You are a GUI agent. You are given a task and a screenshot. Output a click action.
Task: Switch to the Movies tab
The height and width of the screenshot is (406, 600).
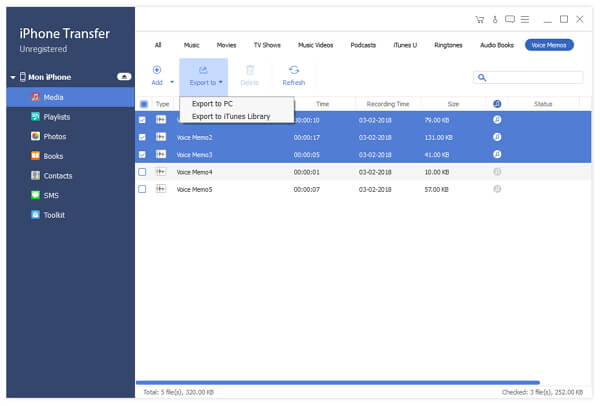(227, 45)
